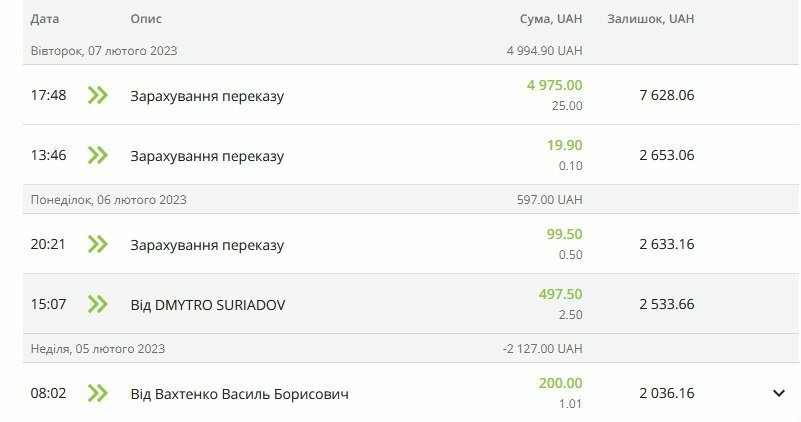Viewport: 801px width, 422px height.
Task: Click the Опис column header
Action: click(146, 19)
